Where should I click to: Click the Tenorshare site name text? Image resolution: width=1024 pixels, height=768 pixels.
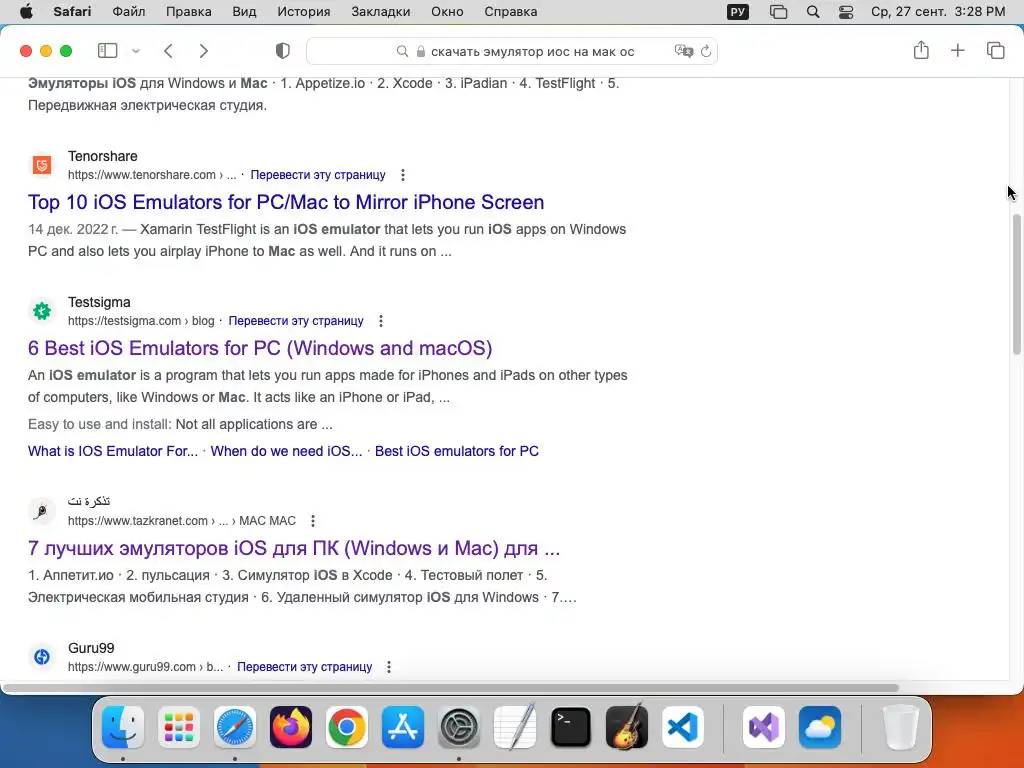(103, 156)
